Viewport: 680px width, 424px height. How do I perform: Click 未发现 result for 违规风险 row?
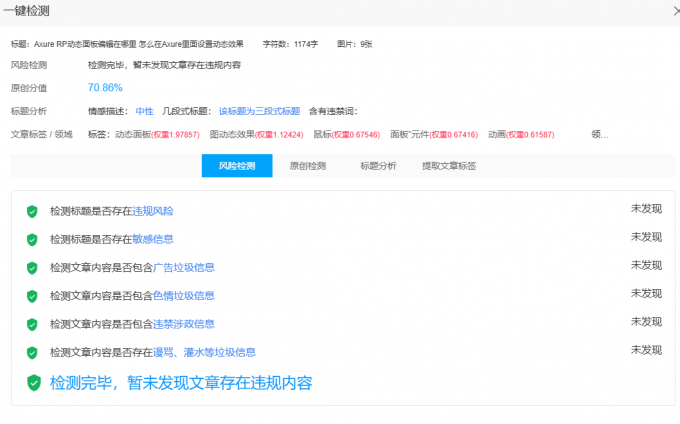(x=646, y=209)
